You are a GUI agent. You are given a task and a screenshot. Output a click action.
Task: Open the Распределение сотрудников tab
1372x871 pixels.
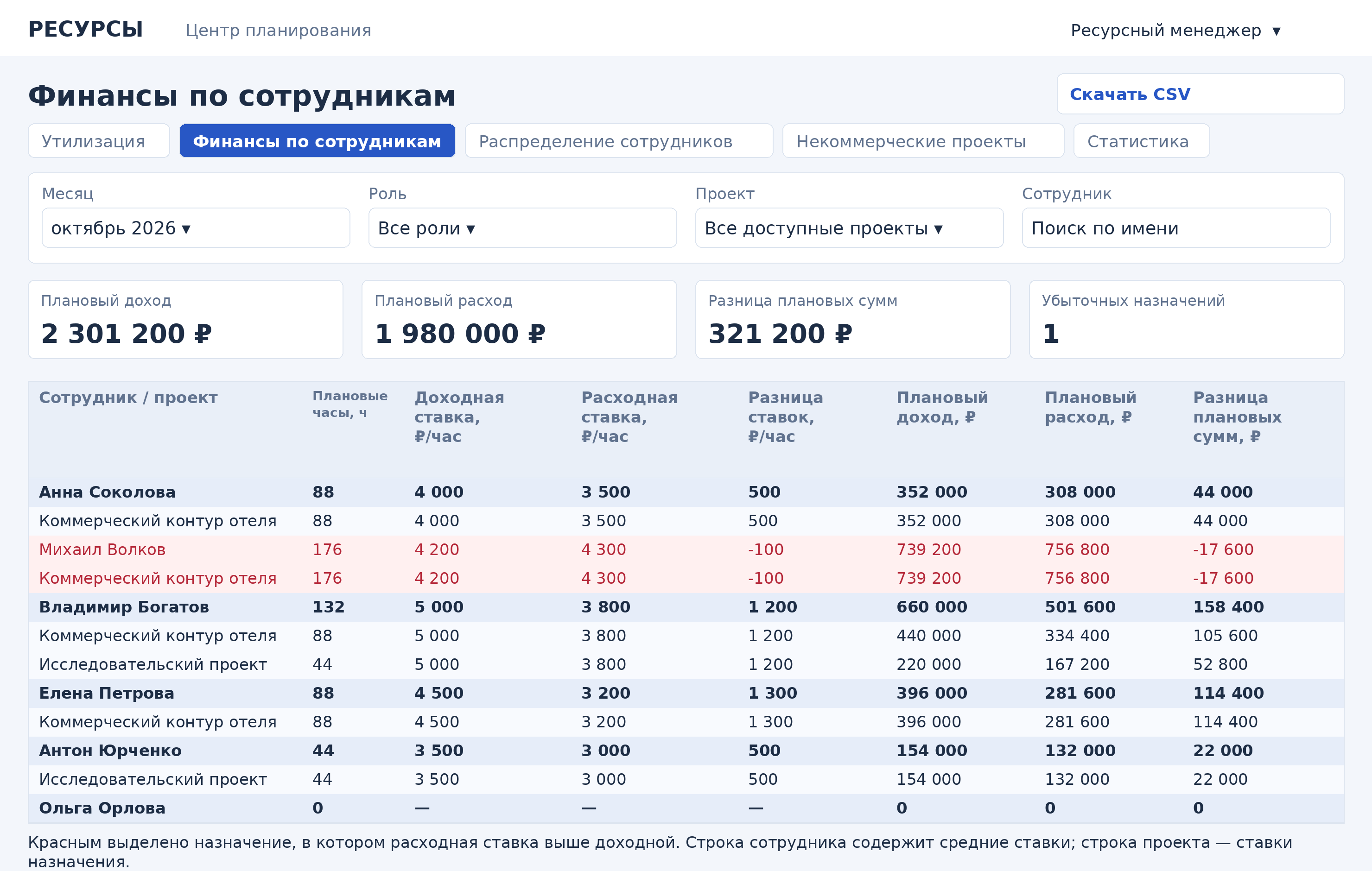pos(619,141)
